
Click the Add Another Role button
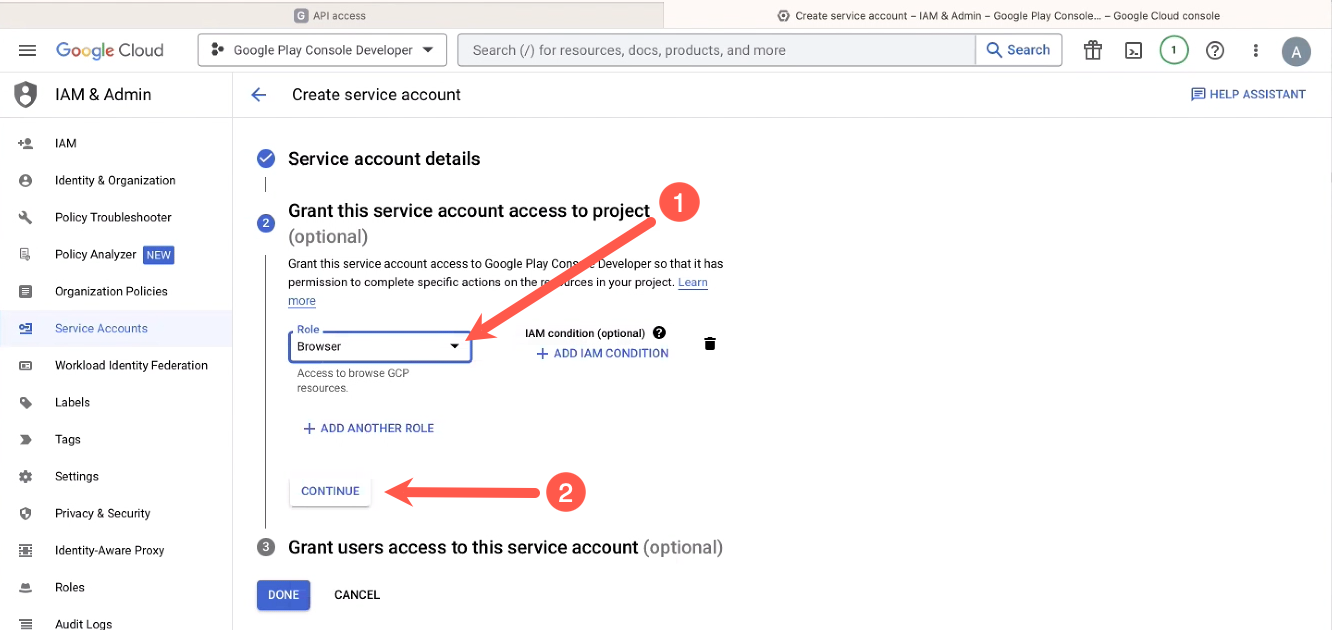pos(369,428)
